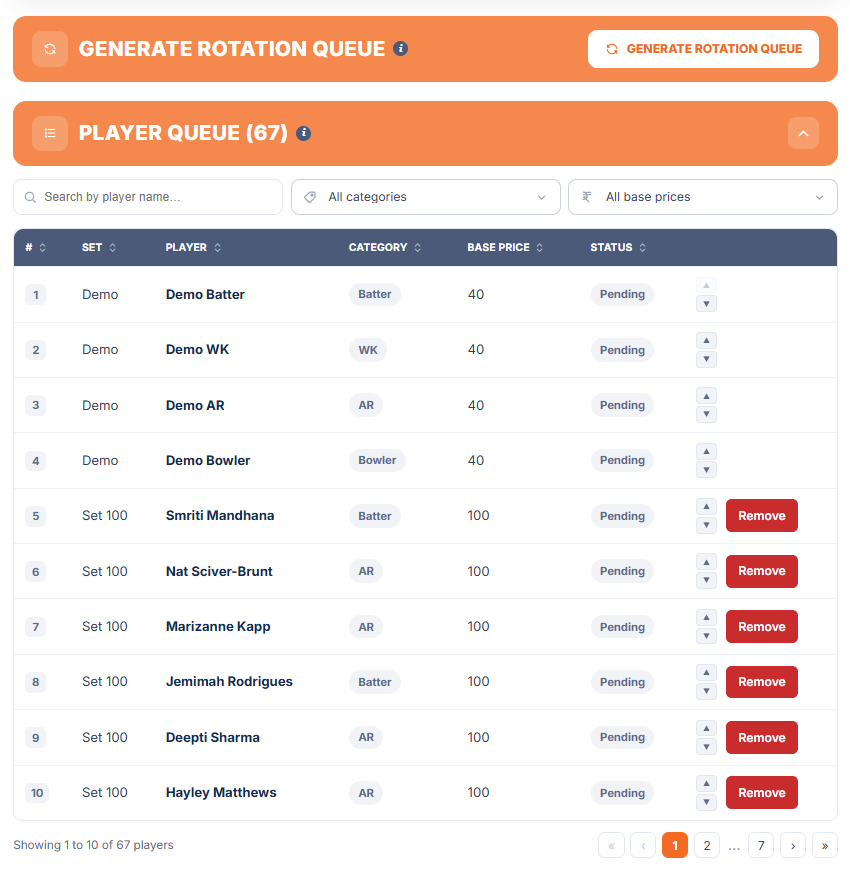Open the All base prices dropdown

tap(703, 197)
